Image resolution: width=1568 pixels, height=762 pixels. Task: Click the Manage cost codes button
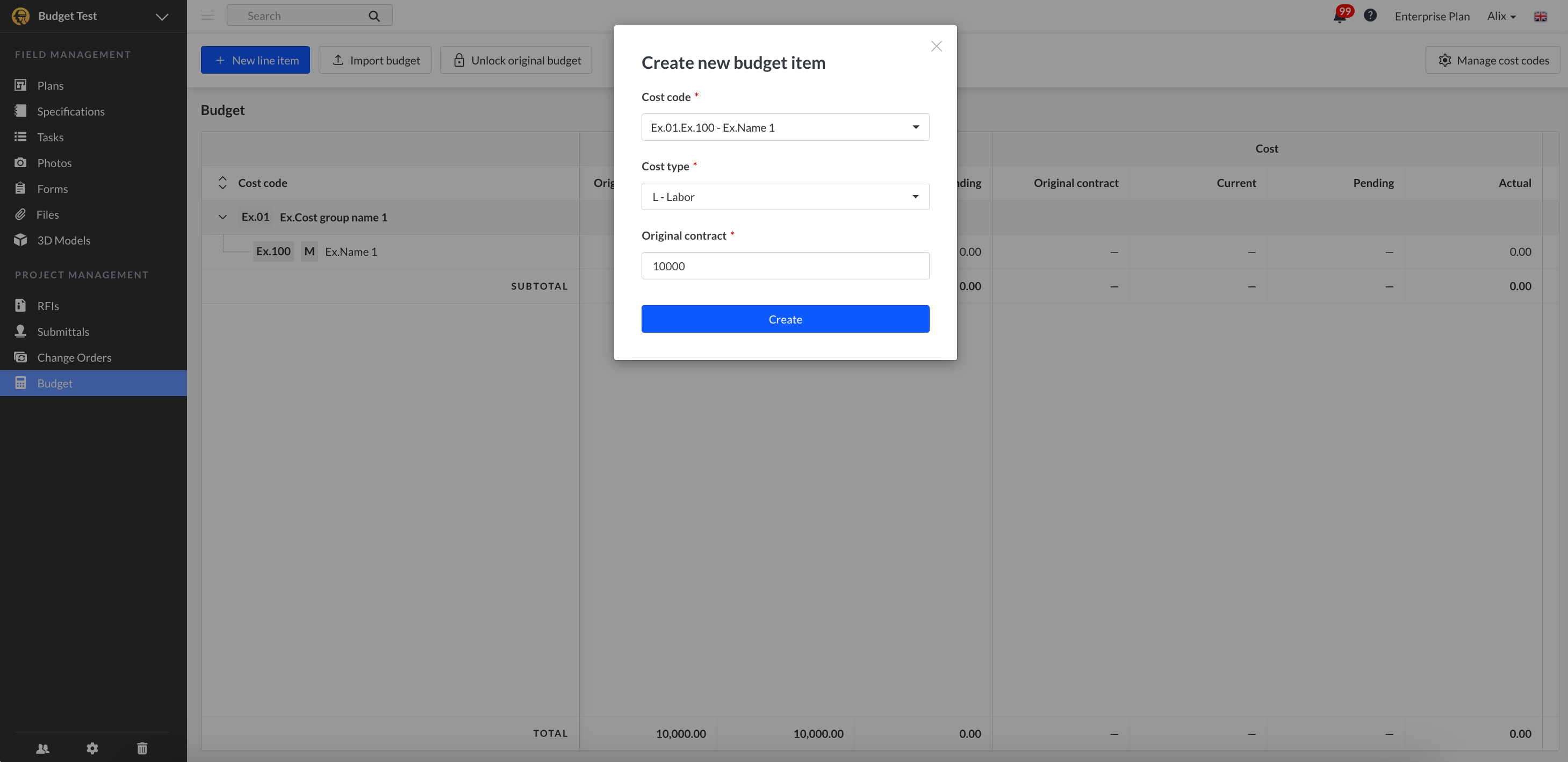pyautogui.click(x=1493, y=60)
